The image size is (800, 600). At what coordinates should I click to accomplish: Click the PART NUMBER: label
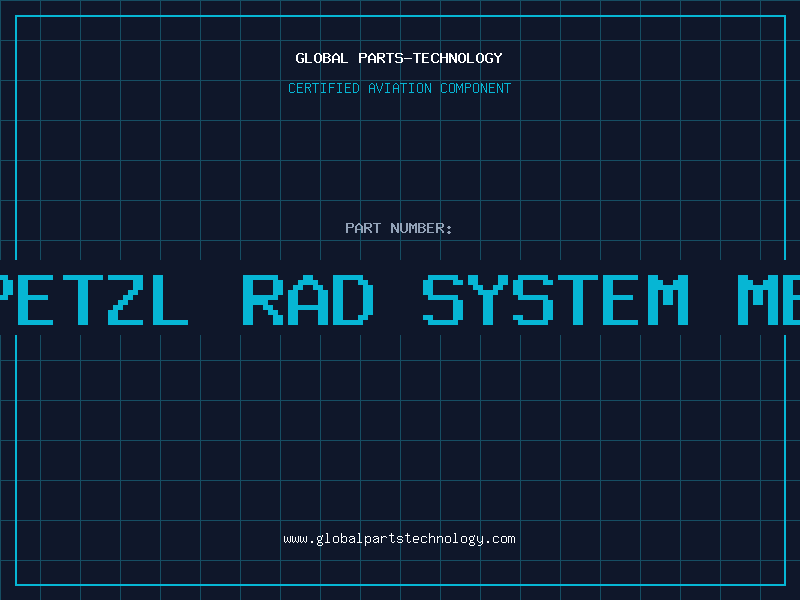coord(399,228)
